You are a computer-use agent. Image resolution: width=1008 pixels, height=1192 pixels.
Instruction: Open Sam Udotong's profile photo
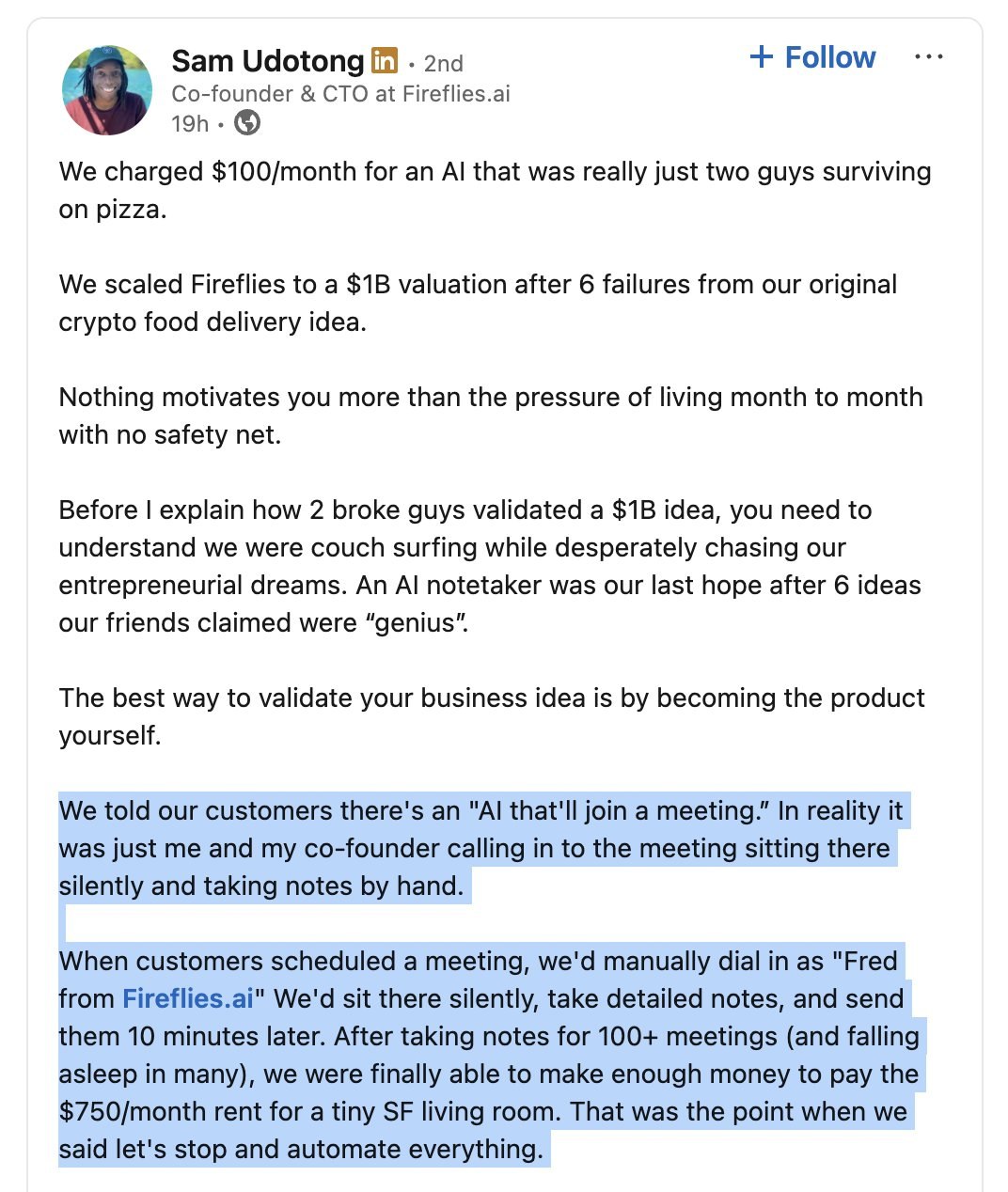(106, 85)
